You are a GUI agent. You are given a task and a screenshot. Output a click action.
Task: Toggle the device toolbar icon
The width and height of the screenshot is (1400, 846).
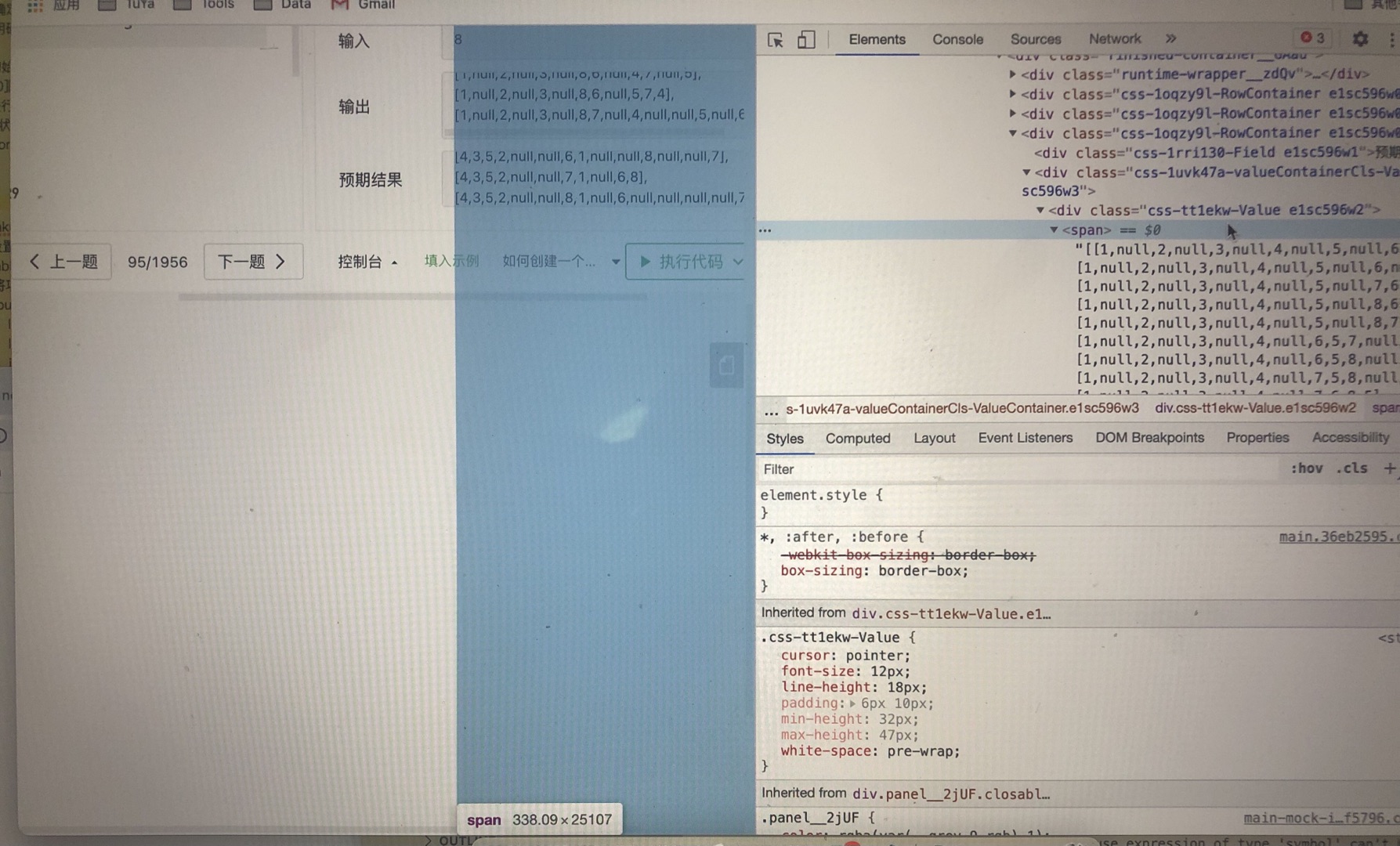pyautogui.click(x=806, y=40)
